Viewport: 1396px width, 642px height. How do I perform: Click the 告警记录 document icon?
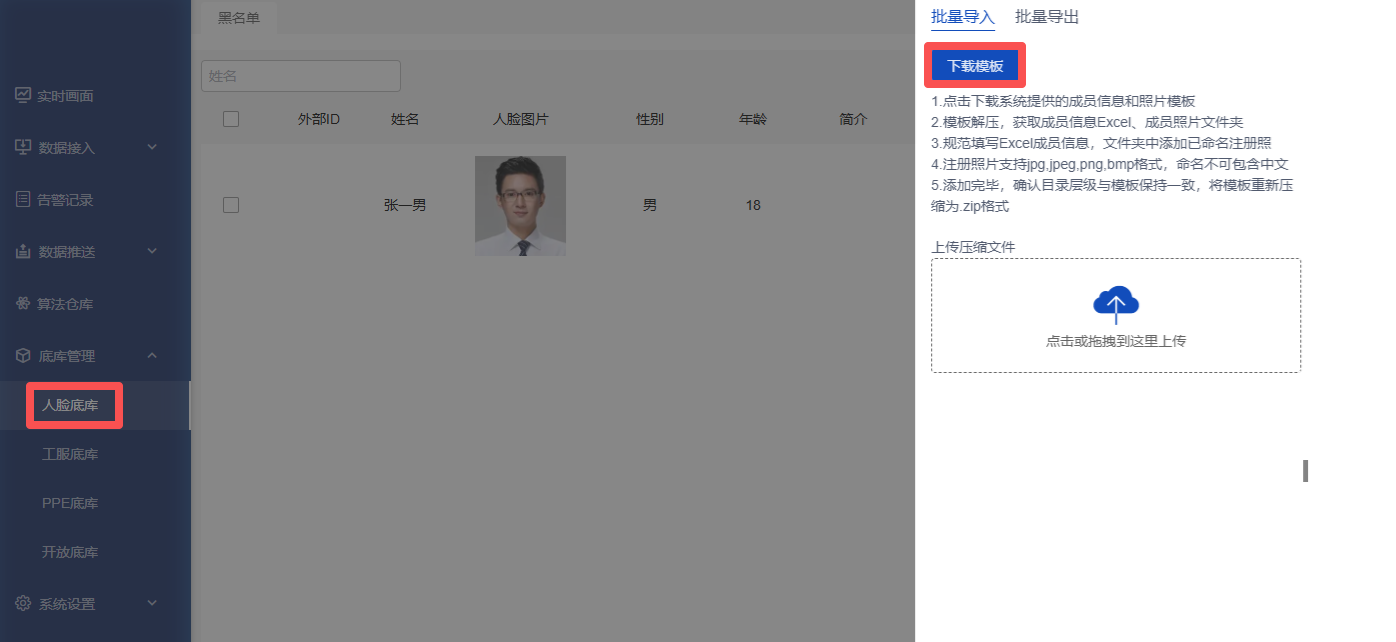23,200
